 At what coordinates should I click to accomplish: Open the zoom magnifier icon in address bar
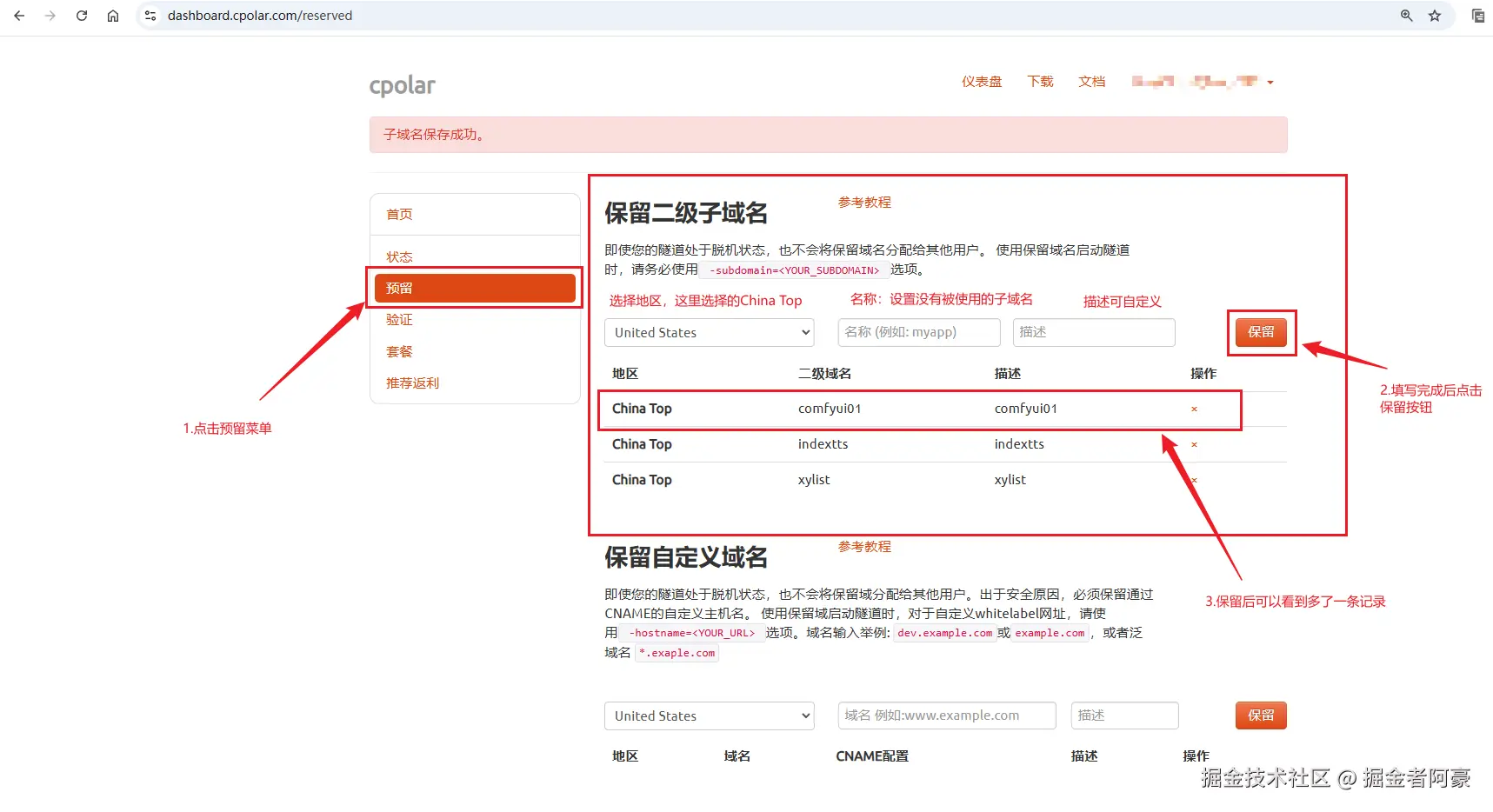[1407, 16]
